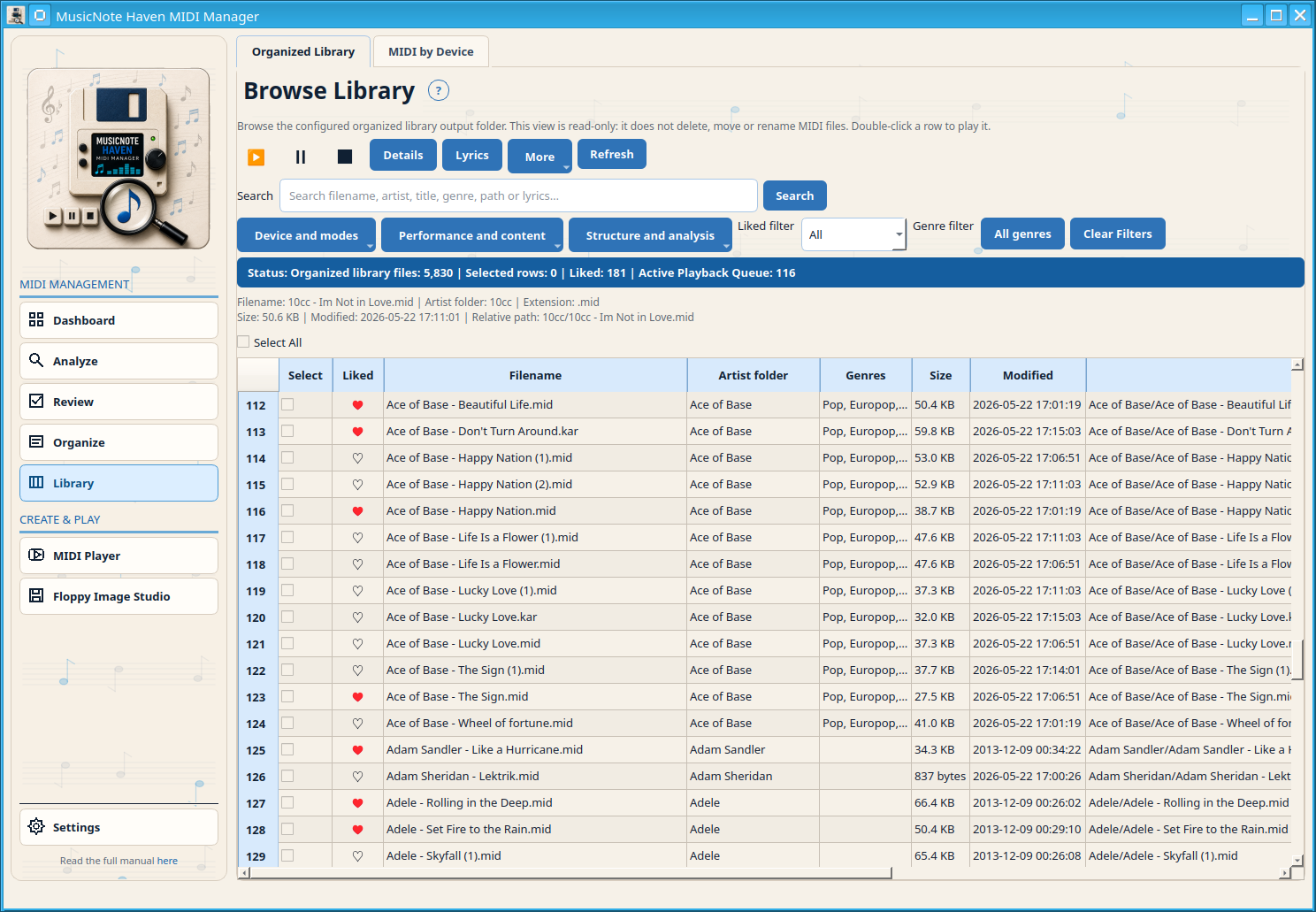Click the Dashboard grid icon in sidebar
The width and height of the screenshot is (1316, 912).
pyautogui.click(x=36, y=319)
